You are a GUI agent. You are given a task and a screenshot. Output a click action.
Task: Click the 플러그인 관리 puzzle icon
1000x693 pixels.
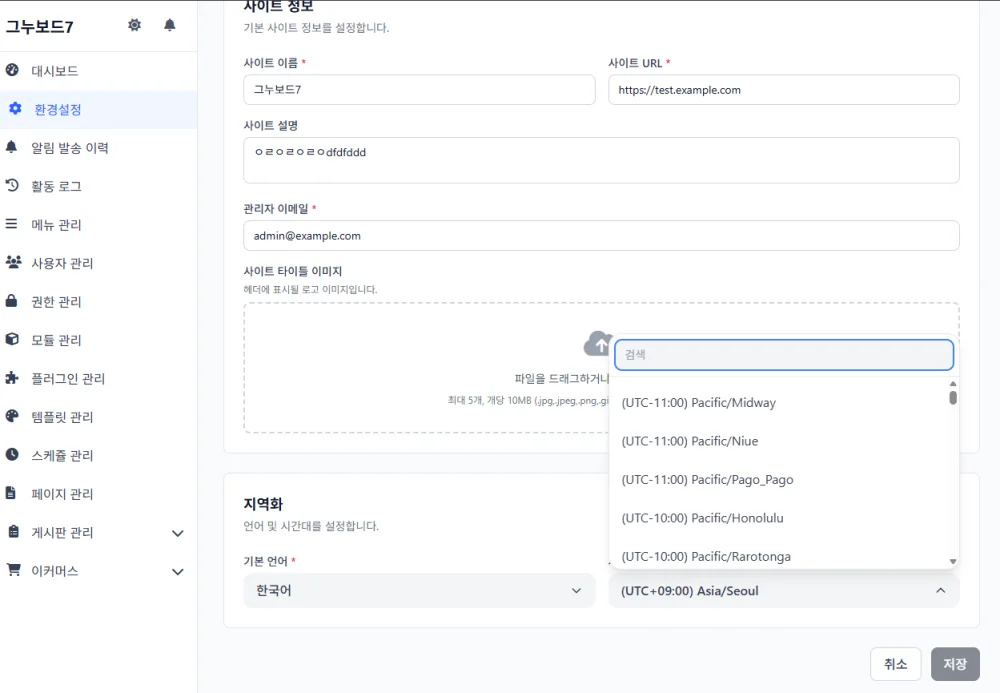click(x=12, y=377)
